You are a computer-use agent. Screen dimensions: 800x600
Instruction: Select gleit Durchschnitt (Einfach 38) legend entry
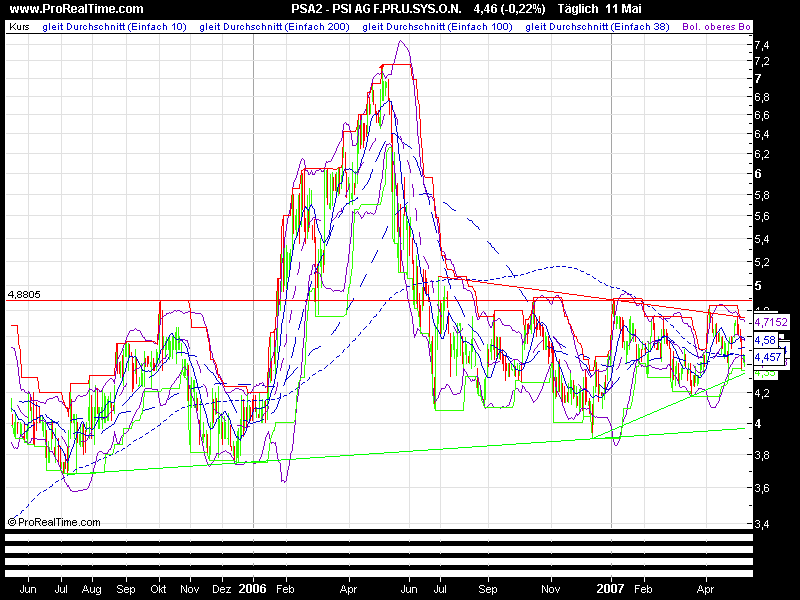click(597, 27)
